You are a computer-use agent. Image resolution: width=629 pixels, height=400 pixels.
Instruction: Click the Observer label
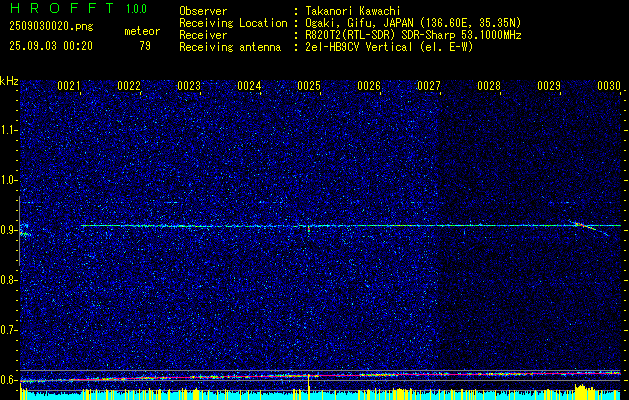point(203,11)
